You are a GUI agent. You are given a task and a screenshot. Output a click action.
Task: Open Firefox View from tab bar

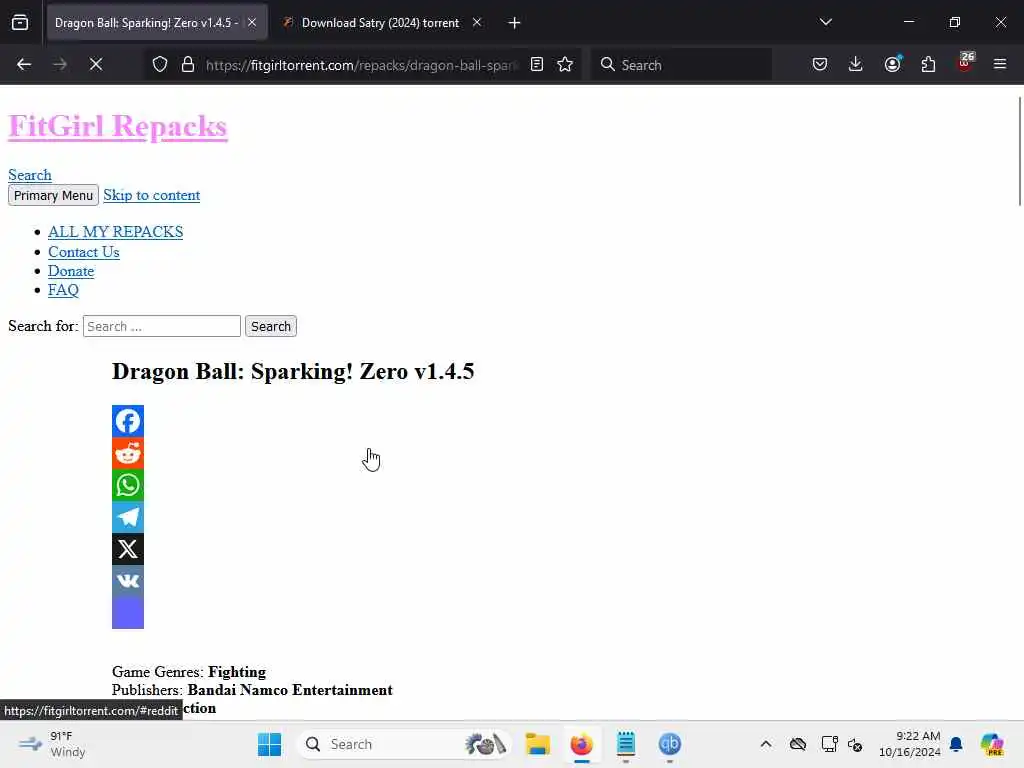pos(20,23)
